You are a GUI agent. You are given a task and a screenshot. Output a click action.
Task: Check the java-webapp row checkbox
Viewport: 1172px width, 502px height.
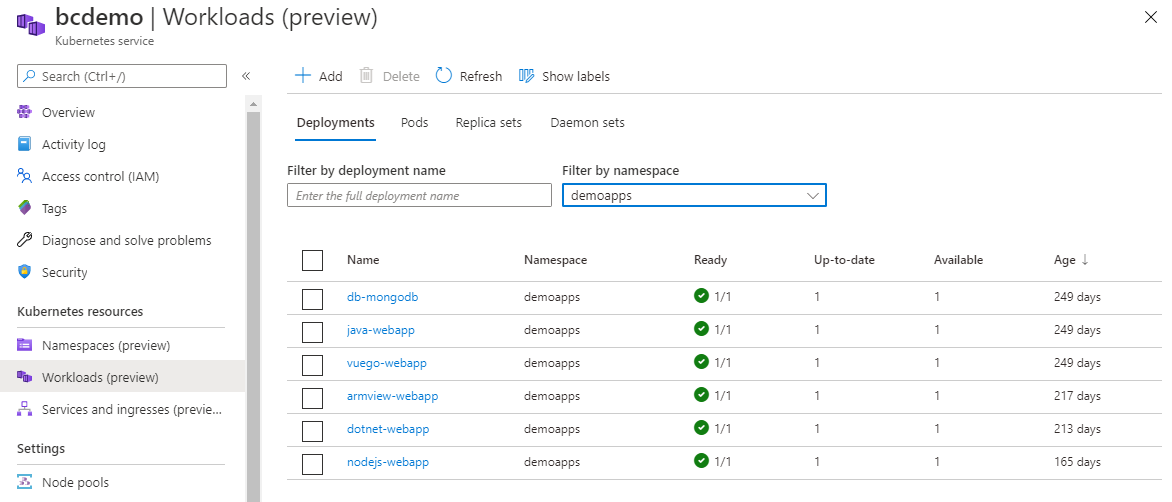tap(312, 332)
